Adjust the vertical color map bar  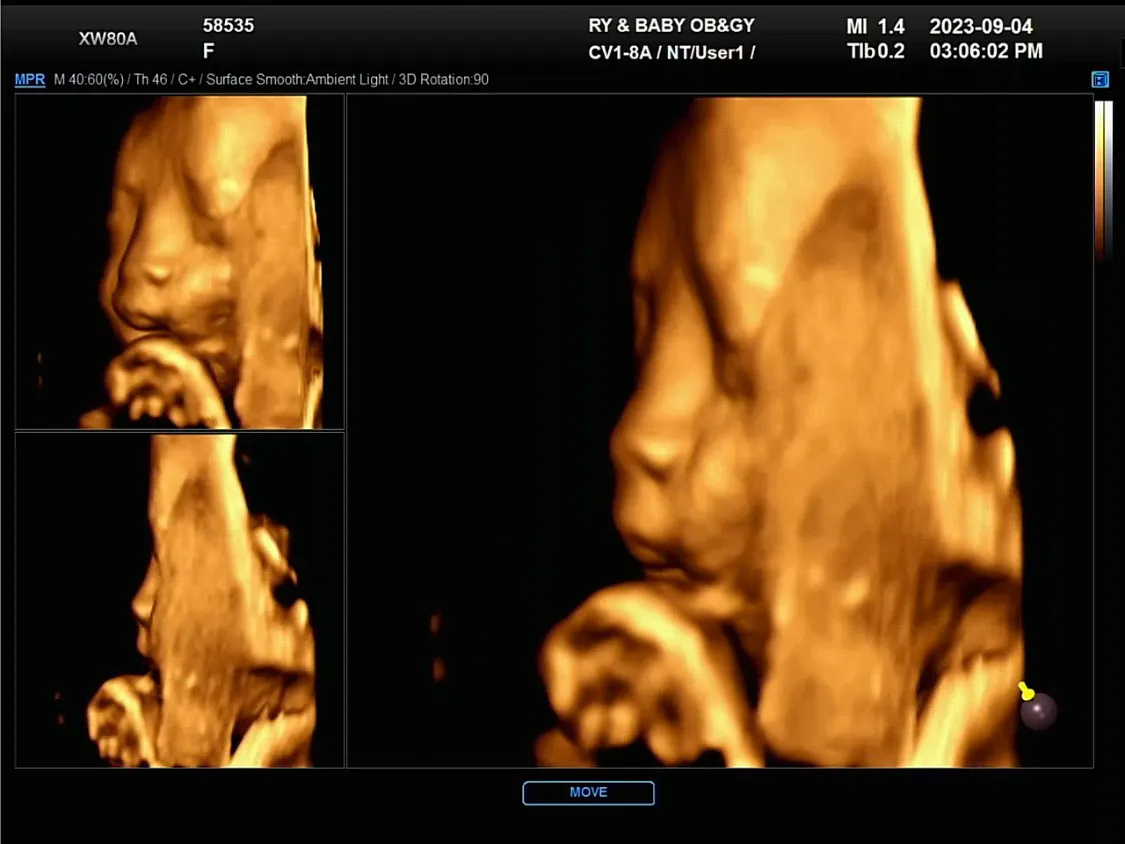pyautogui.click(x=1103, y=179)
